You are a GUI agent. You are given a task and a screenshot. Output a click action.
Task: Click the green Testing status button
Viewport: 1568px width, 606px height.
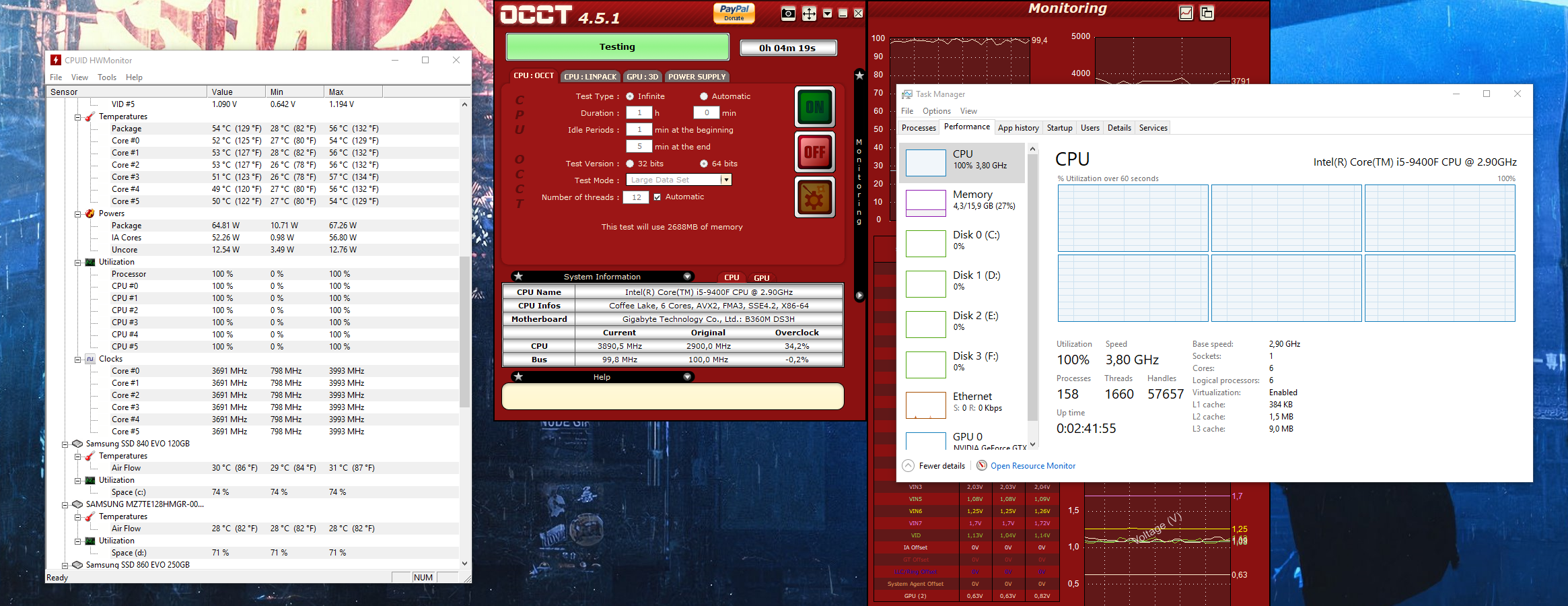[617, 47]
